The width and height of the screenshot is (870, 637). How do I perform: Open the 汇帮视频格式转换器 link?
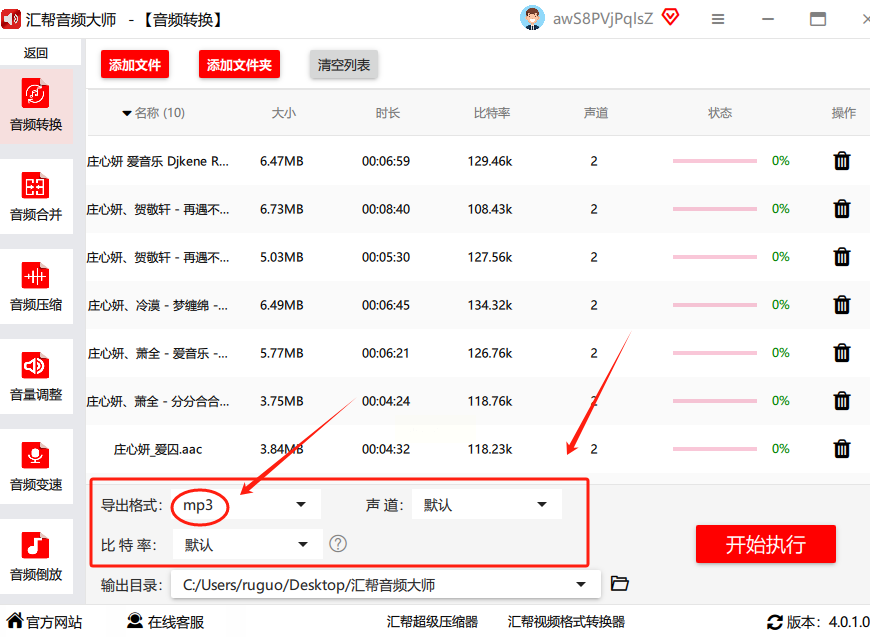pyautogui.click(x=566, y=622)
